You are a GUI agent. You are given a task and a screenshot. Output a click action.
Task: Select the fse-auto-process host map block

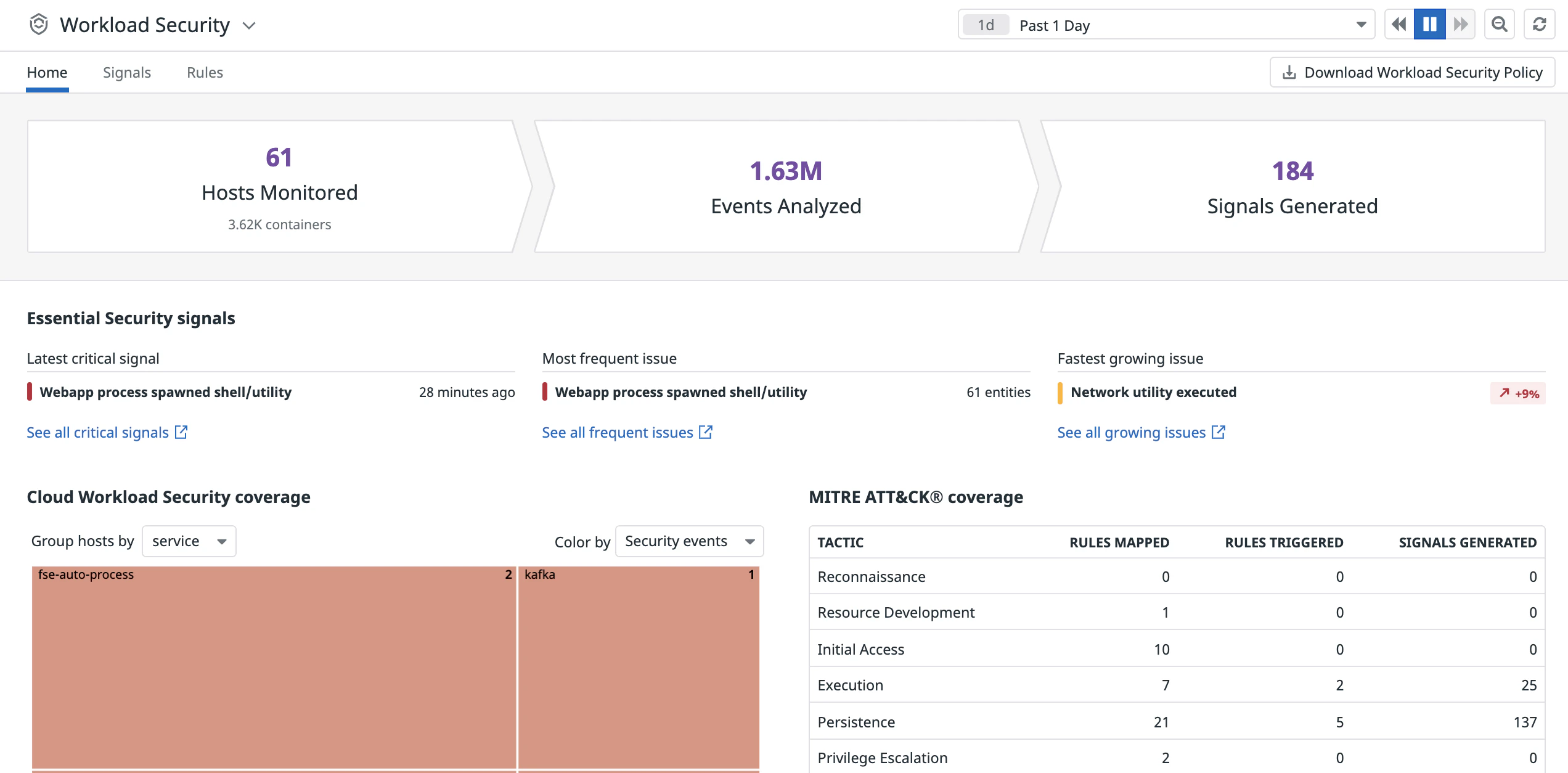pos(274,667)
